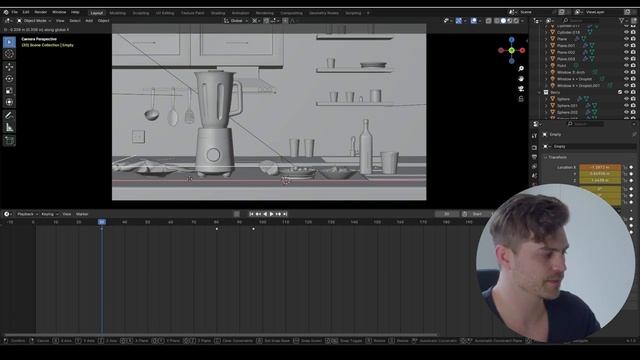Screen dimensions: 640x360
Task: Select the Move tool
Action: [x=9, y=67]
